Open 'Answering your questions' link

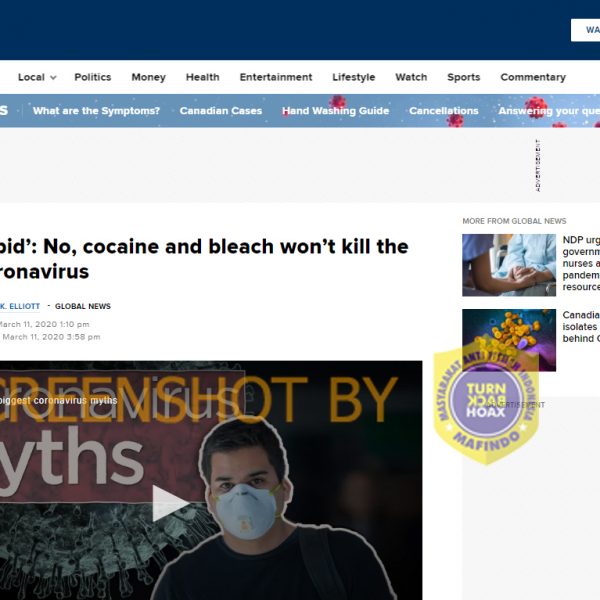pos(549,111)
